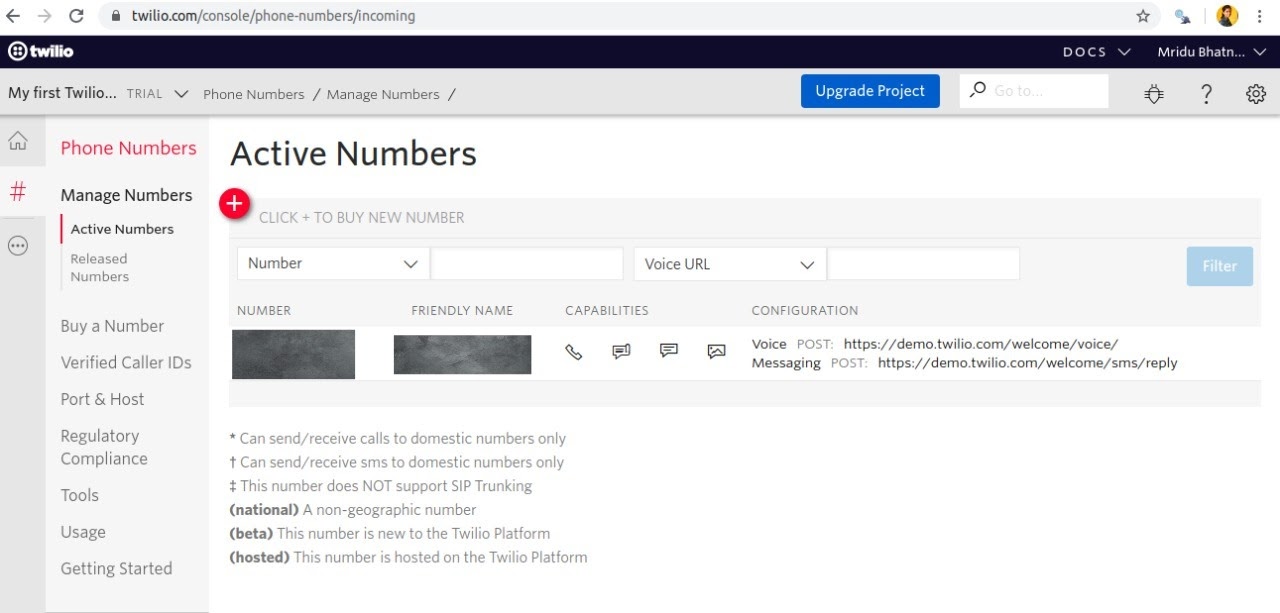Click the search magnifier icon
This screenshot has width=1280, height=613.
coord(978,90)
